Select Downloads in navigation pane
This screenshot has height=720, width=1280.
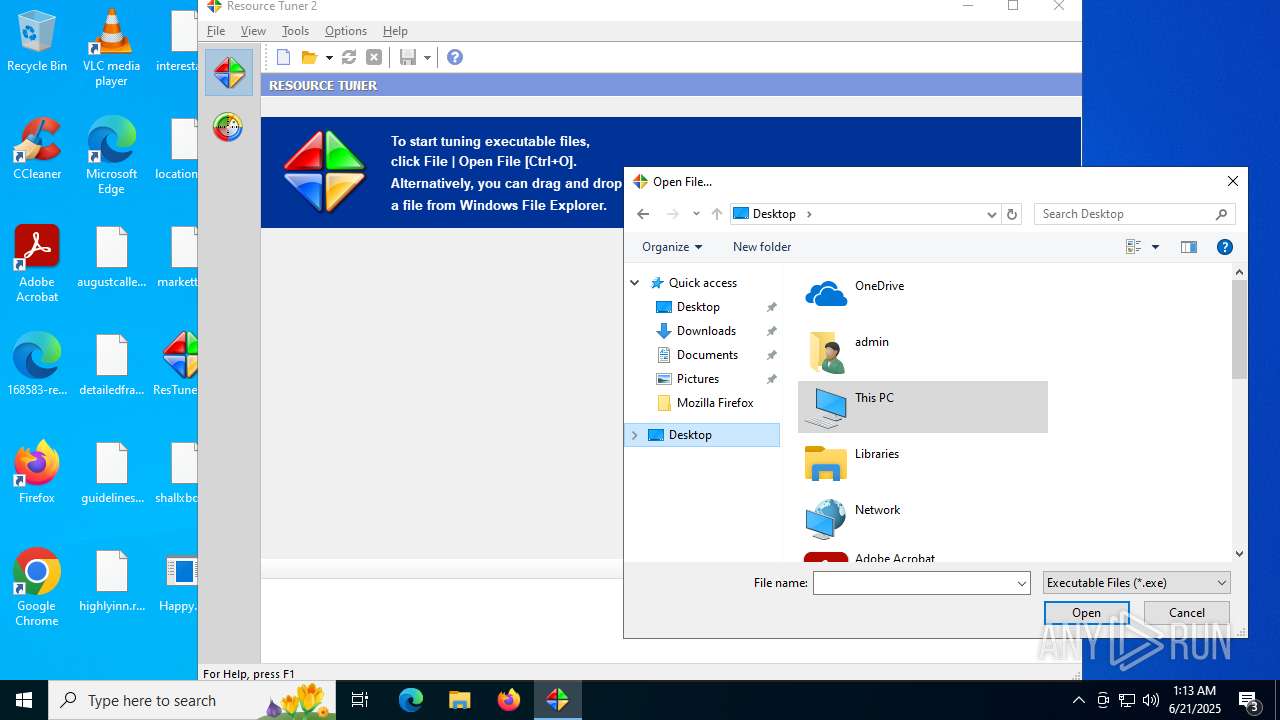point(706,331)
